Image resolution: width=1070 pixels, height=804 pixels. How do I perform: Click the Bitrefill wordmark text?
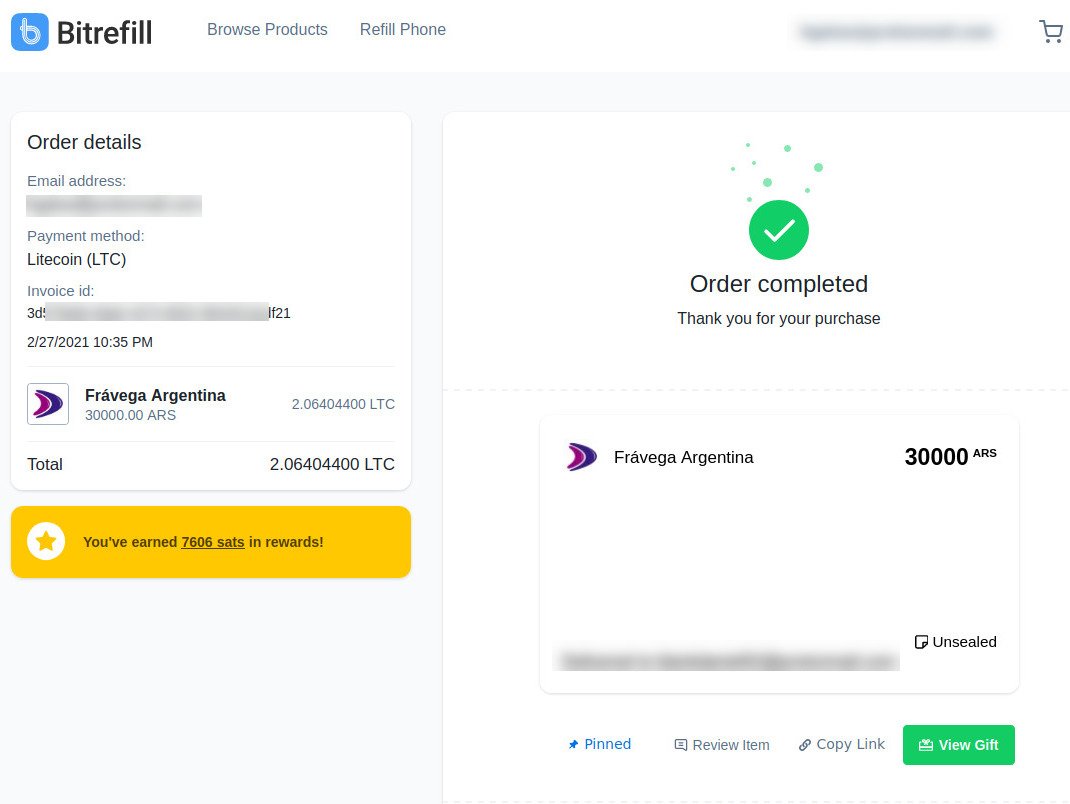pyautogui.click(x=104, y=33)
